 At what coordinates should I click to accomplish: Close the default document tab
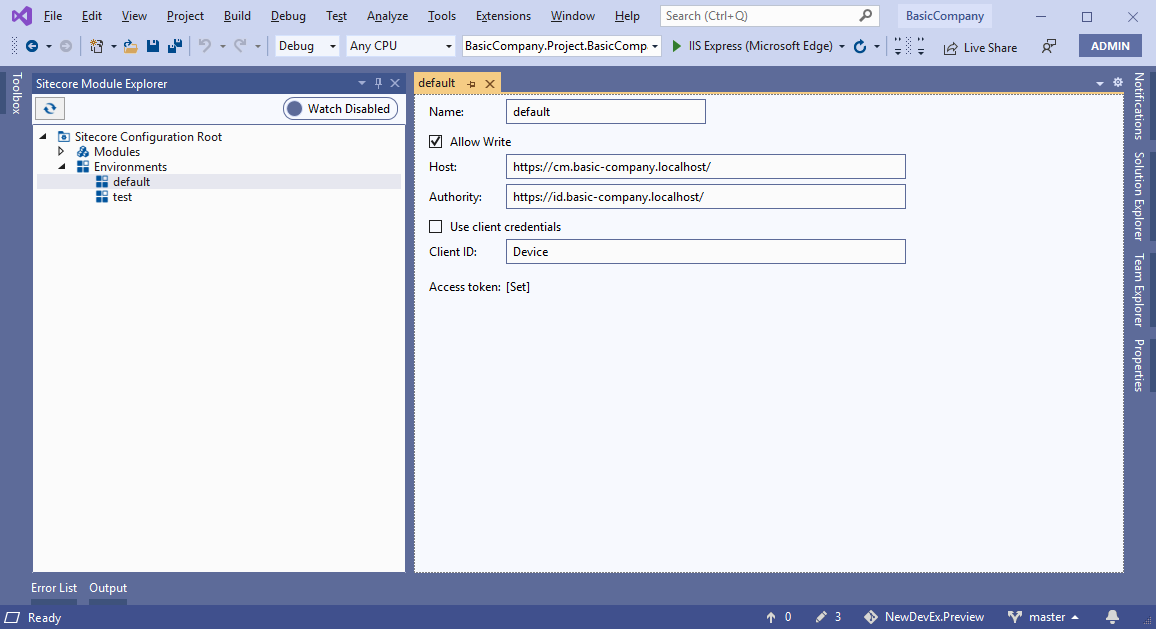[x=490, y=84]
